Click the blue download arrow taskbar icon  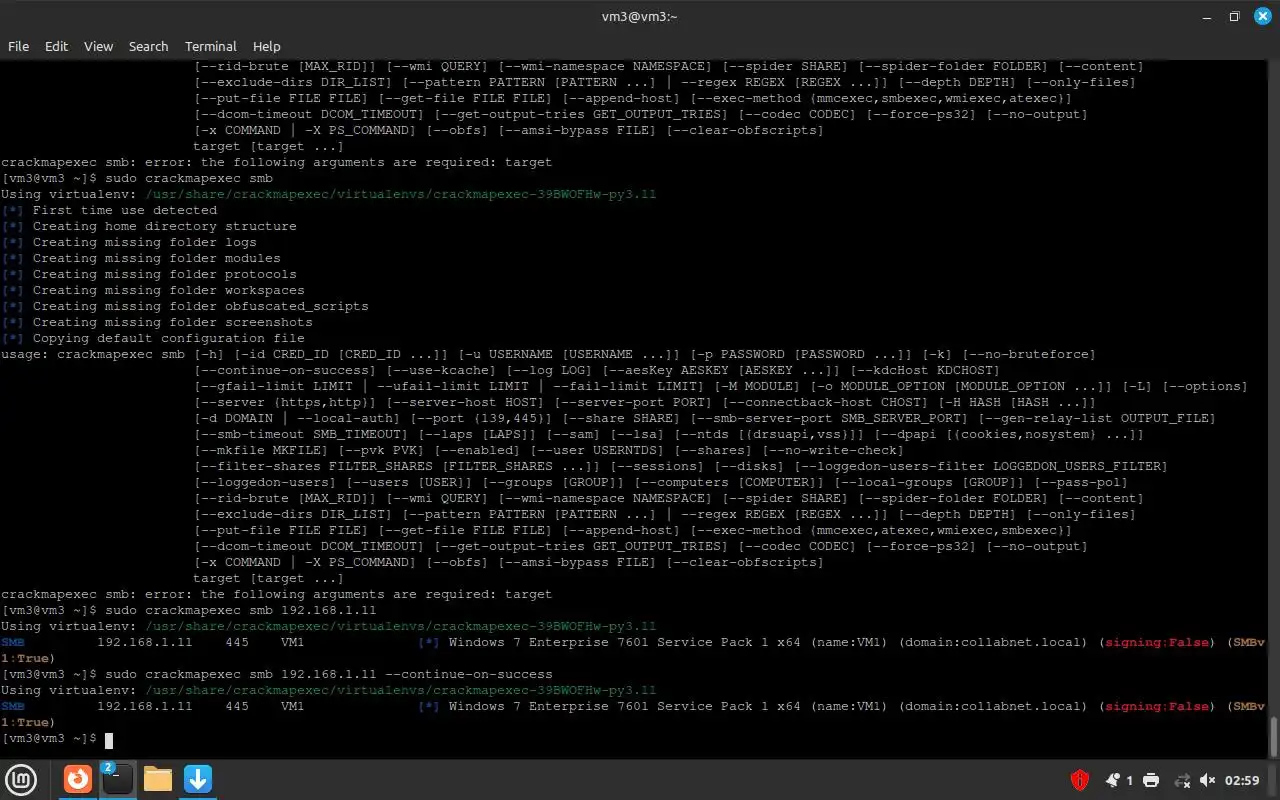coord(198,779)
